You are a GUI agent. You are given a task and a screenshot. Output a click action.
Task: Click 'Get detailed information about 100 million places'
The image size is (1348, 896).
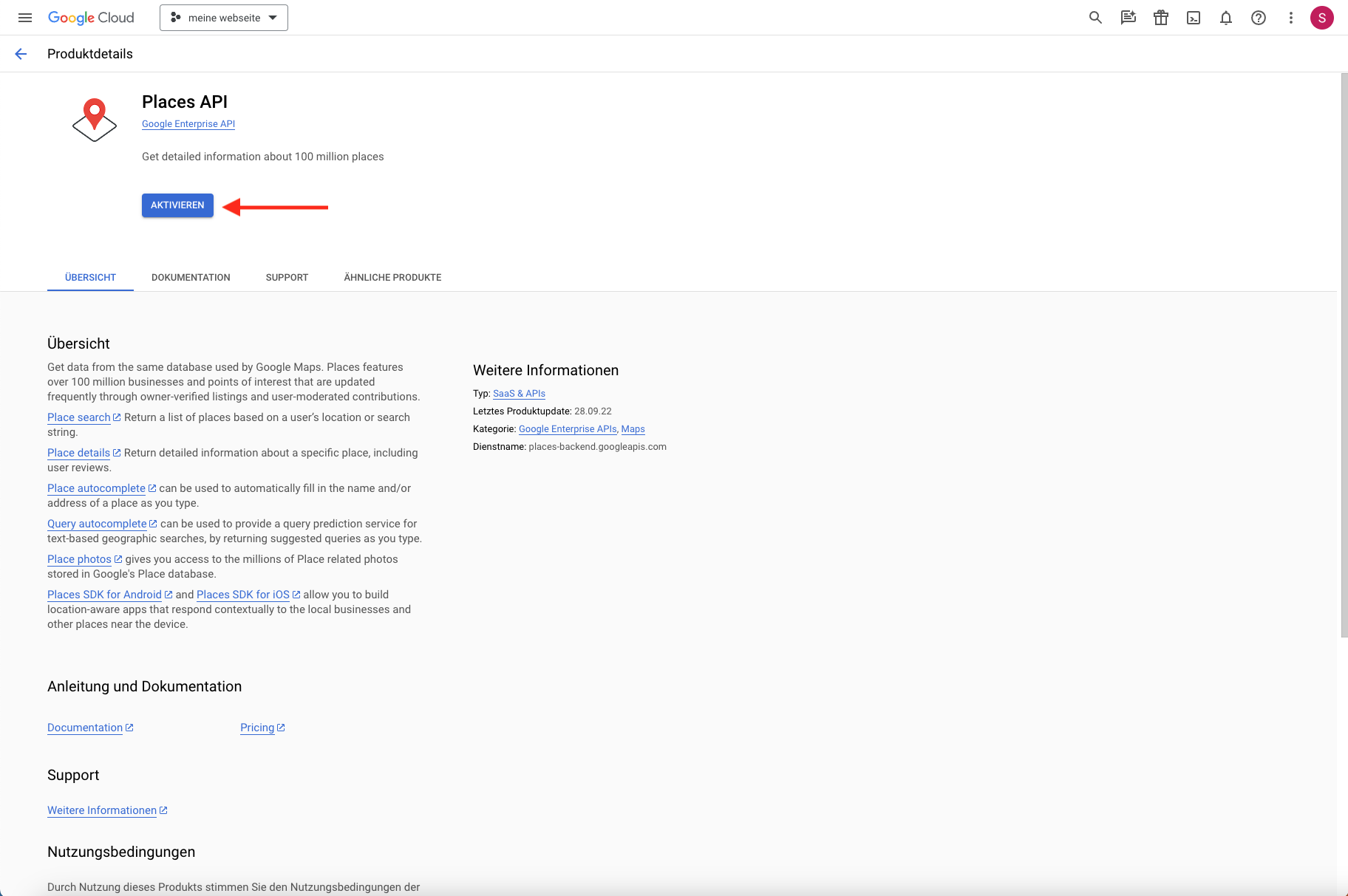click(263, 157)
